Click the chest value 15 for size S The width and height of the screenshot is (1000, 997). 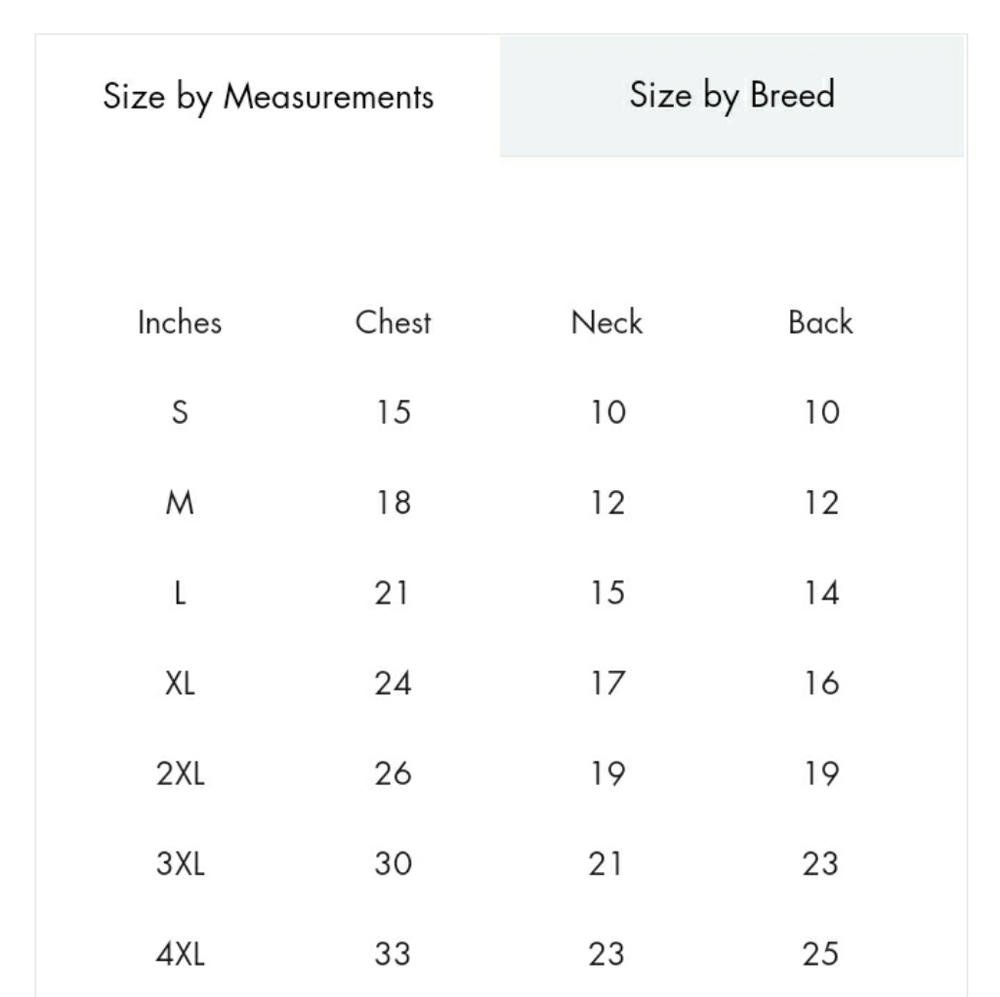(x=393, y=412)
